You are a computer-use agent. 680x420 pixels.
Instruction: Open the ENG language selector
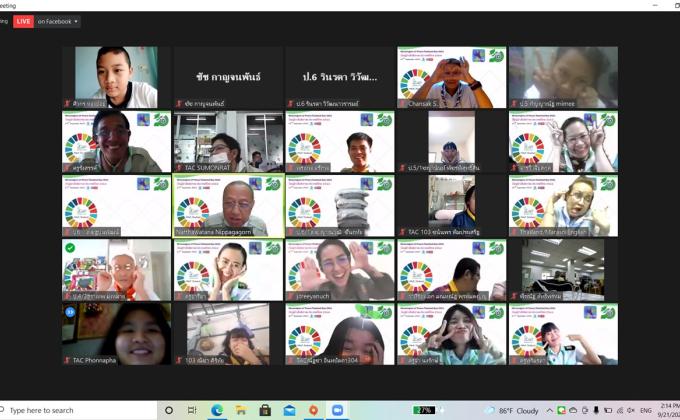(647, 410)
